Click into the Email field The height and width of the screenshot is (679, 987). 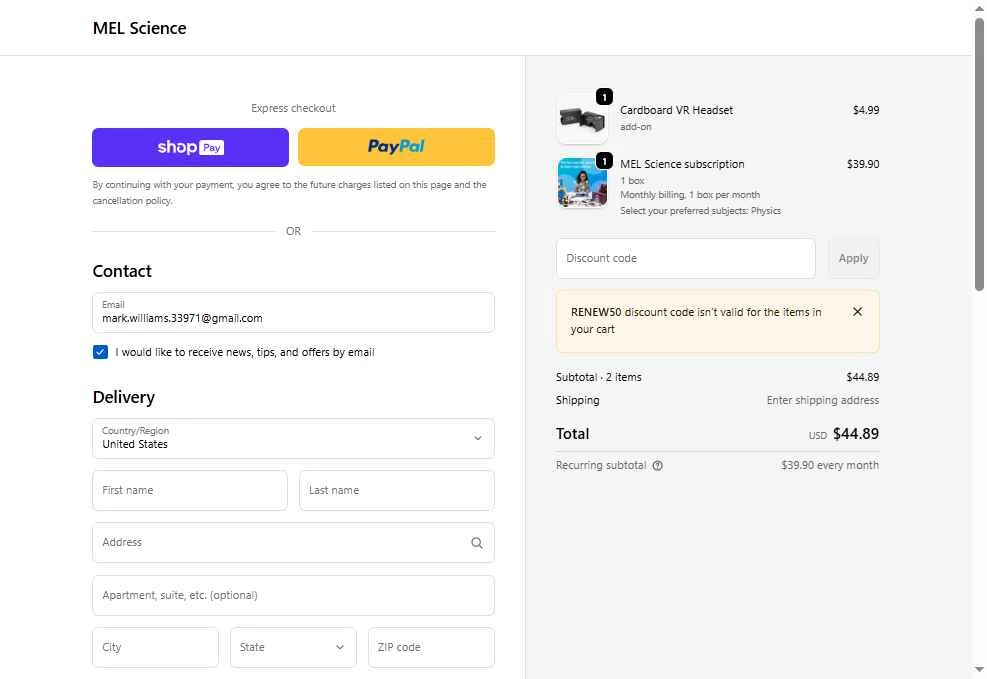293,312
